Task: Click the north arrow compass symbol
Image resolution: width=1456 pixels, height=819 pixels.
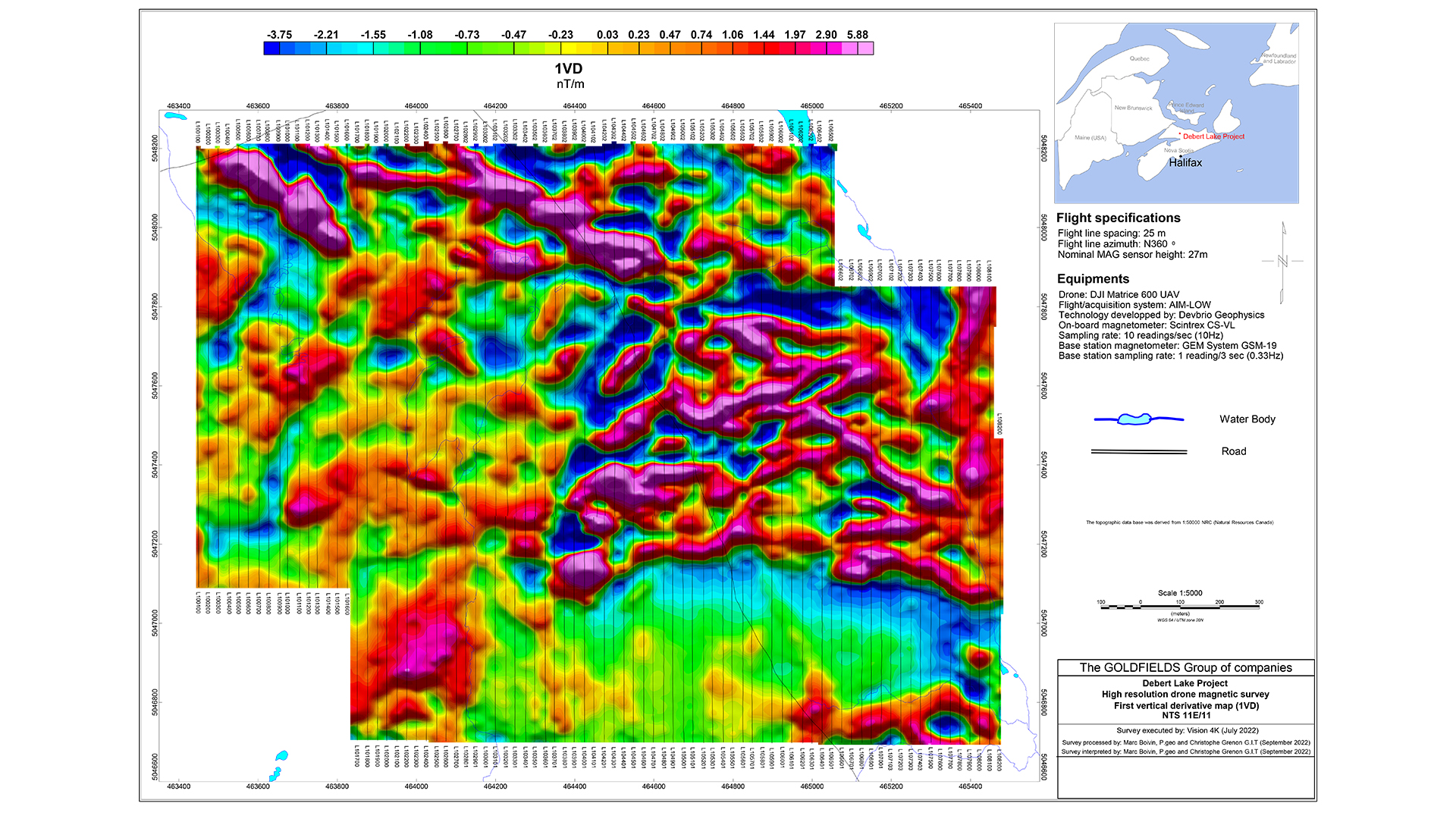Action: click(x=1283, y=262)
